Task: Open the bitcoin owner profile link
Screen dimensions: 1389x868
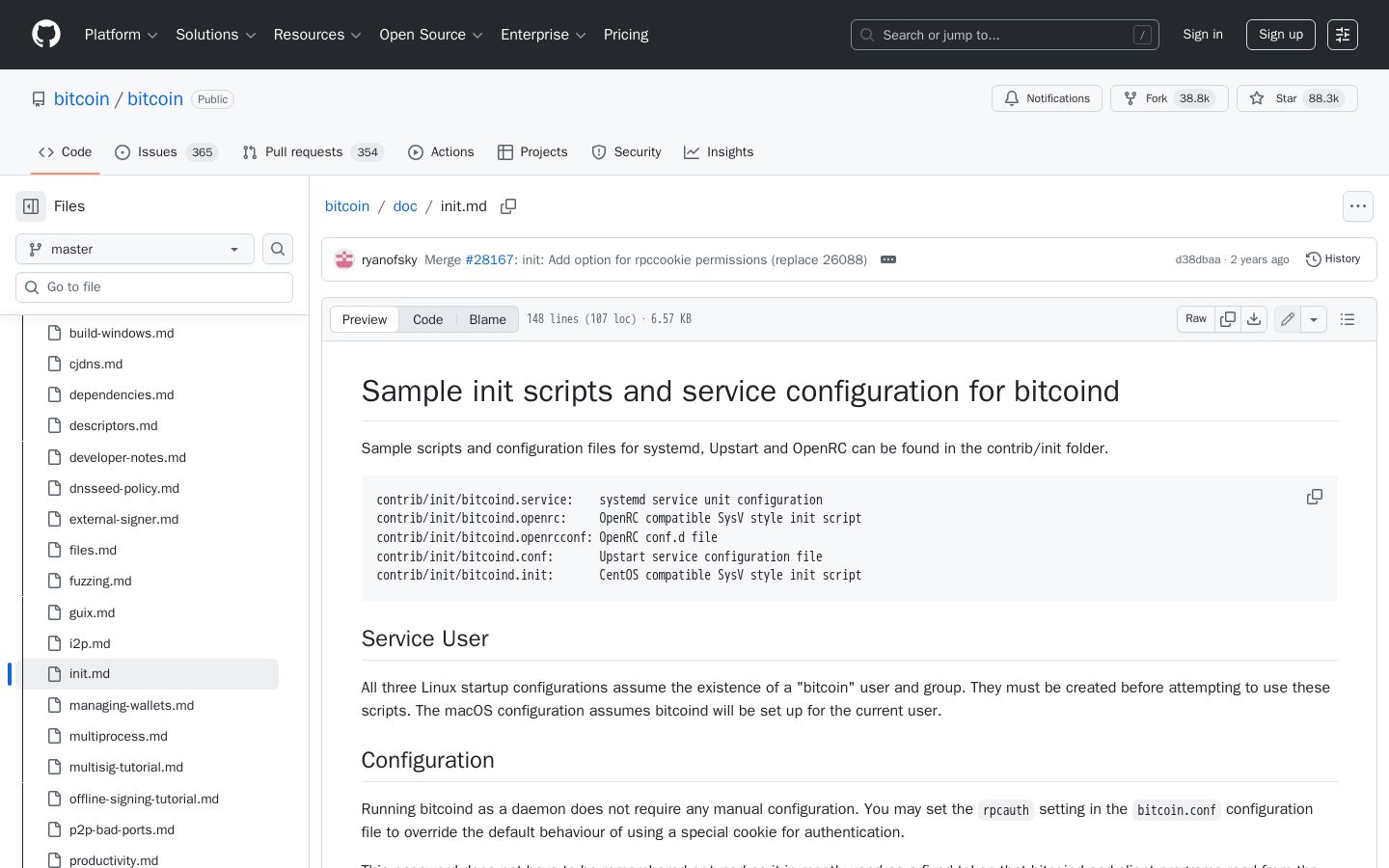Action: pyautogui.click(x=82, y=99)
